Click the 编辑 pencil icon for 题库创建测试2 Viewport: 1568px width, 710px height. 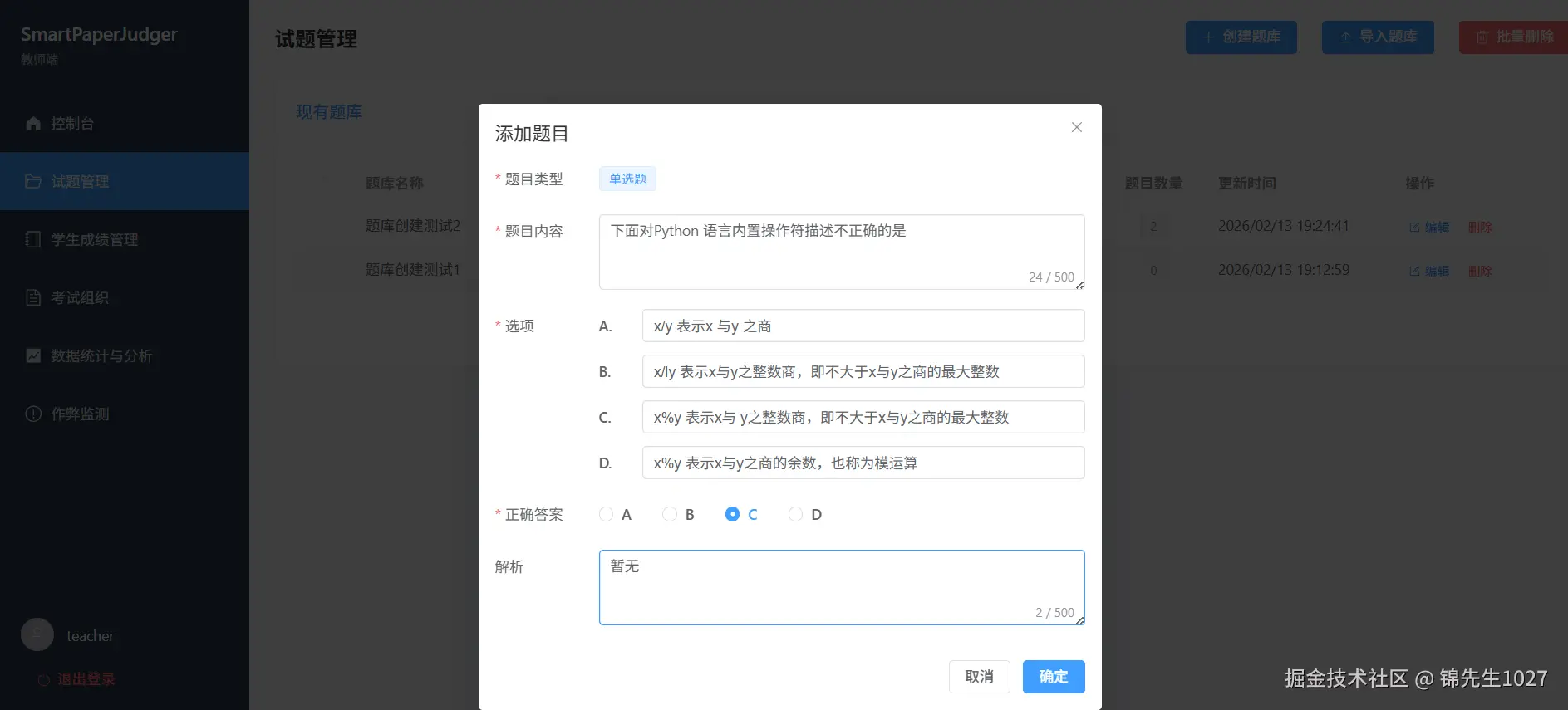tap(1414, 227)
